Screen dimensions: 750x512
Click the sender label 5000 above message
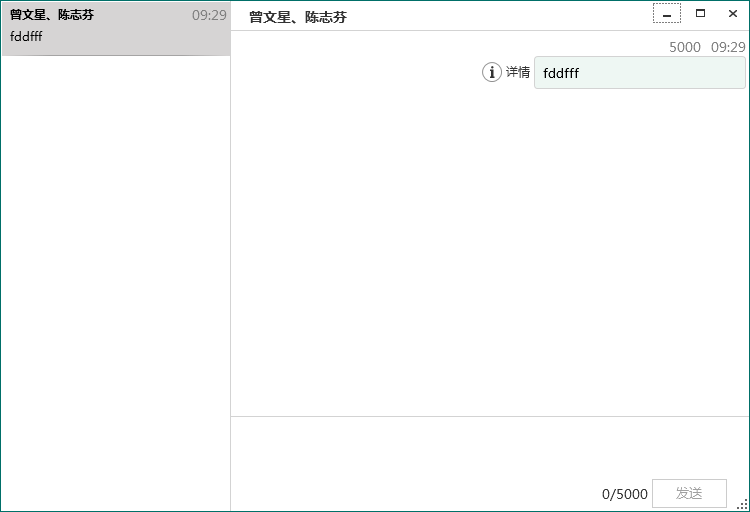685,47
